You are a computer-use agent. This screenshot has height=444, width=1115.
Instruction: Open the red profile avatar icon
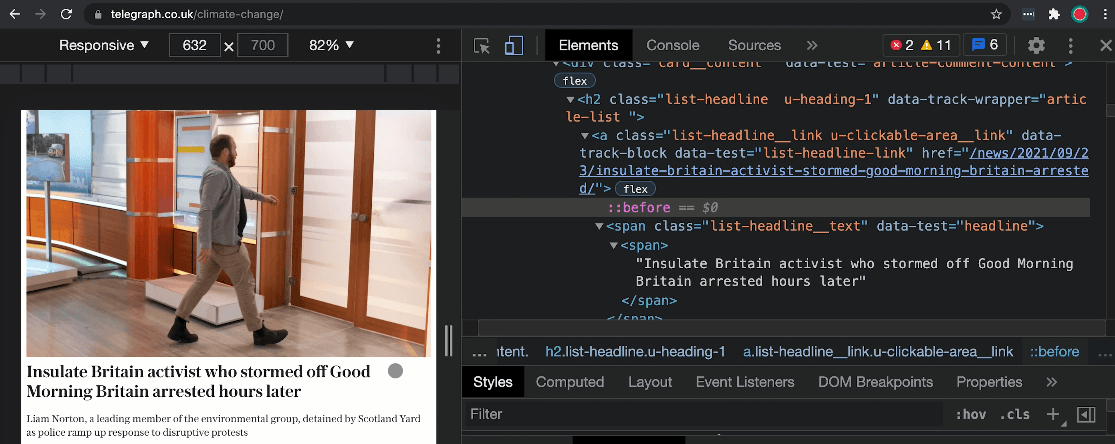(x=1079, y=14)
